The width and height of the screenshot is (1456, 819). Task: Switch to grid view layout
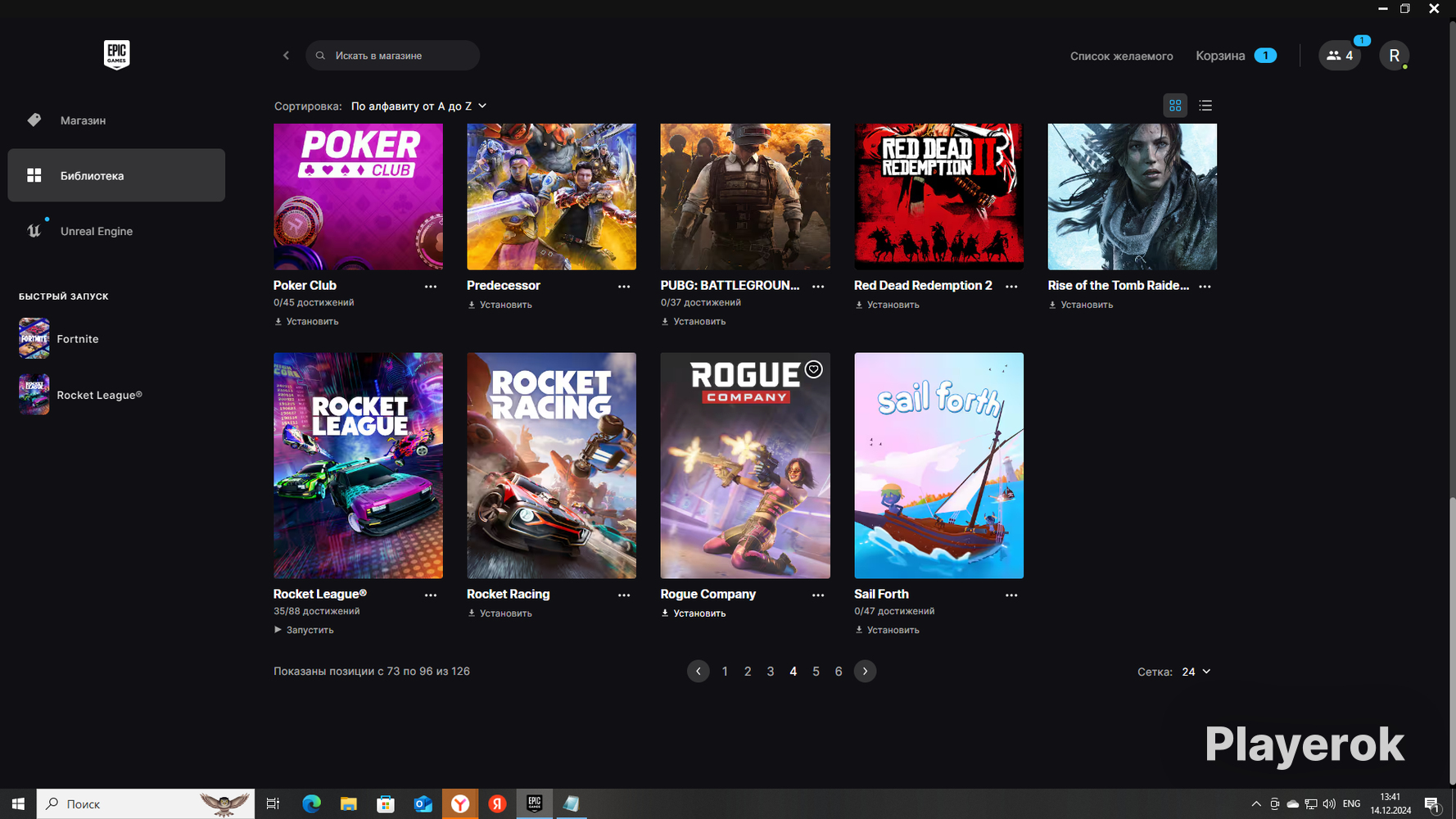point(1175,106)
